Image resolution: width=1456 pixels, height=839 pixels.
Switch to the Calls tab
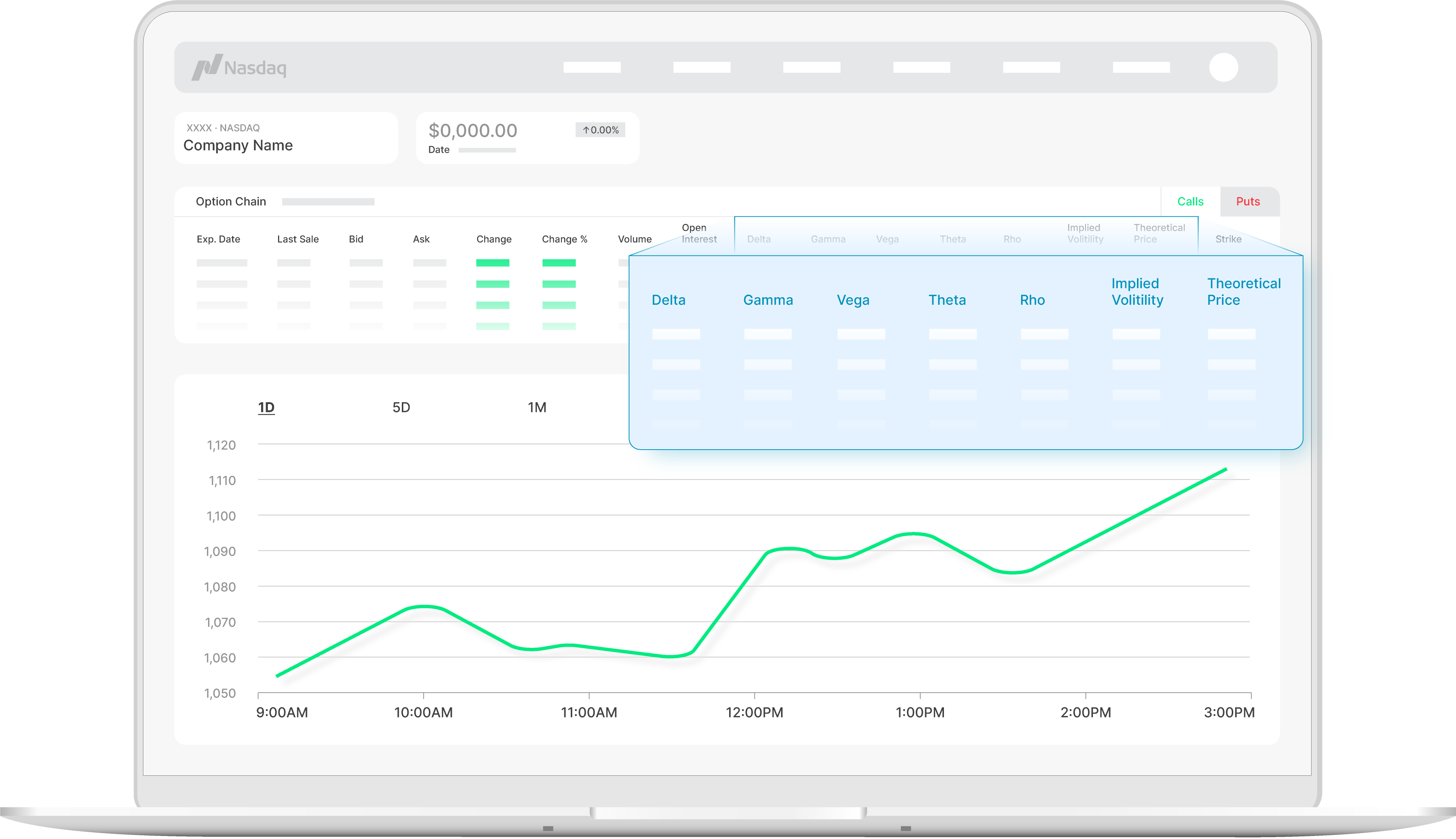point(1190,202)
